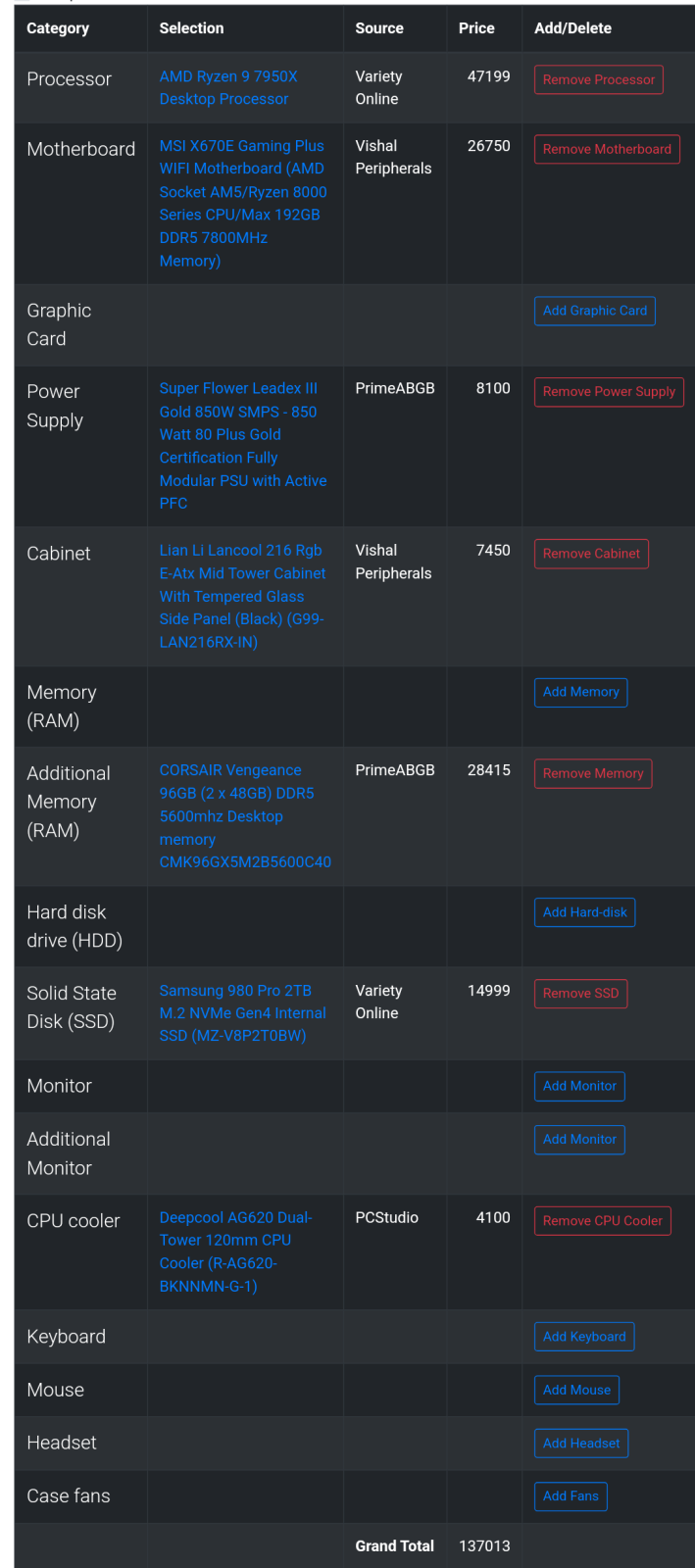Click Remove Power Supply button
This screenshot has height=1568, width=695.
click(x=609, y=392)
